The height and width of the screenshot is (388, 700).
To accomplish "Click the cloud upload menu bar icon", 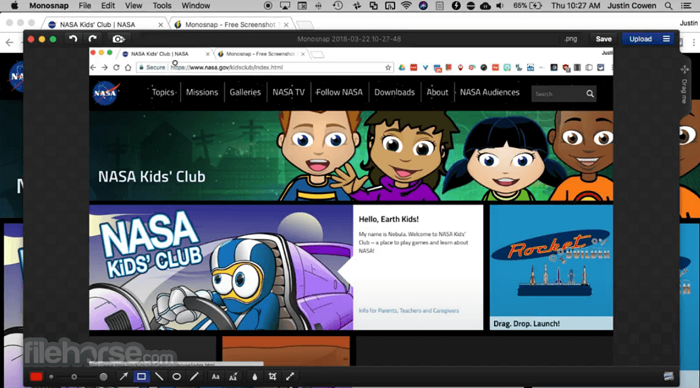I will (485, 6).
